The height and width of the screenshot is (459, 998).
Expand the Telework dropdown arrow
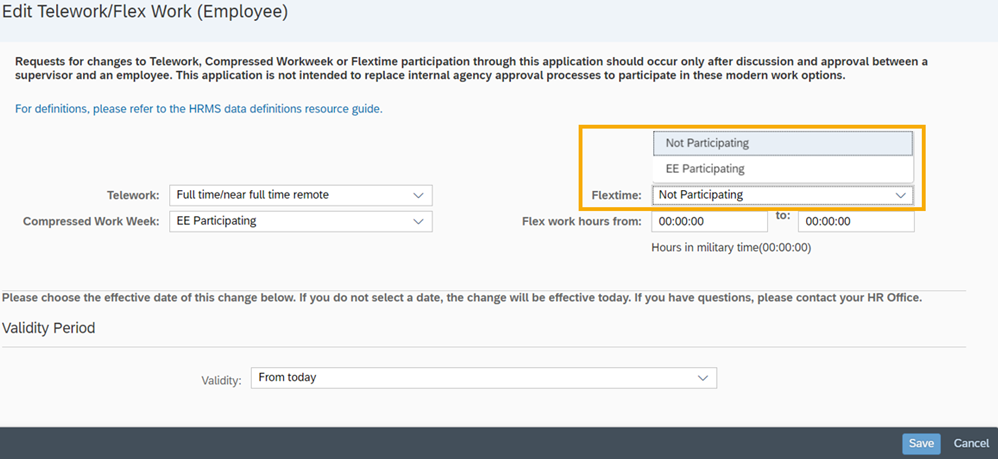(x=418, y=195)
